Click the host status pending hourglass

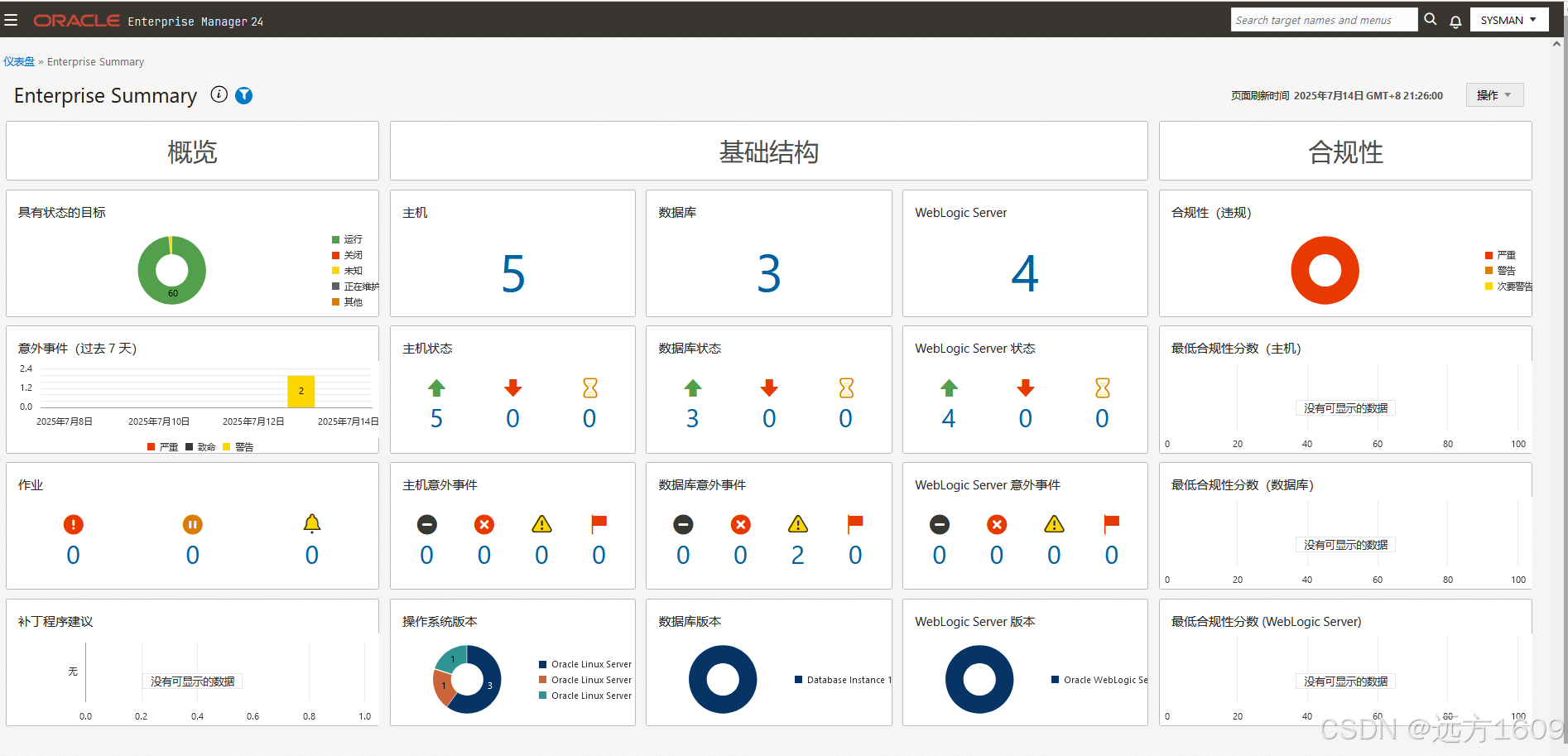pyautogui.click(x=589, y=388)
